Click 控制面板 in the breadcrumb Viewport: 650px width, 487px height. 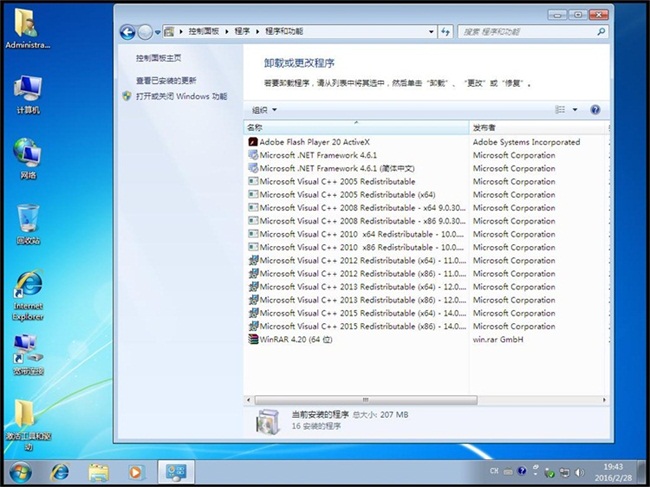[204, 31]
